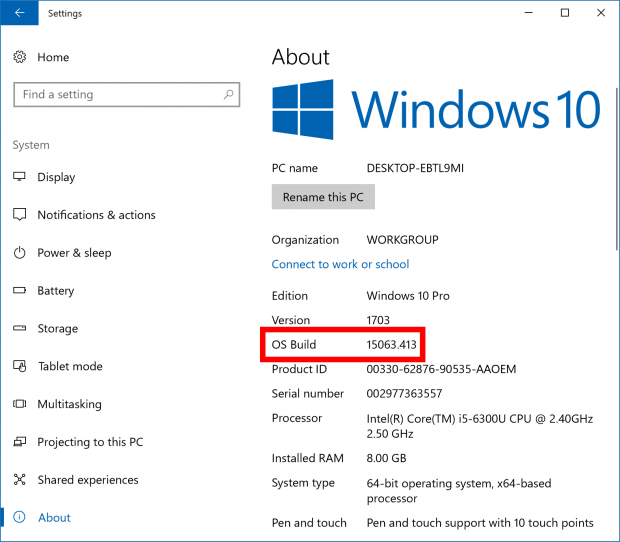Screen dimensions: 620x542
Task: Click the Battery icon in sidebar
Action: [19, 291]
